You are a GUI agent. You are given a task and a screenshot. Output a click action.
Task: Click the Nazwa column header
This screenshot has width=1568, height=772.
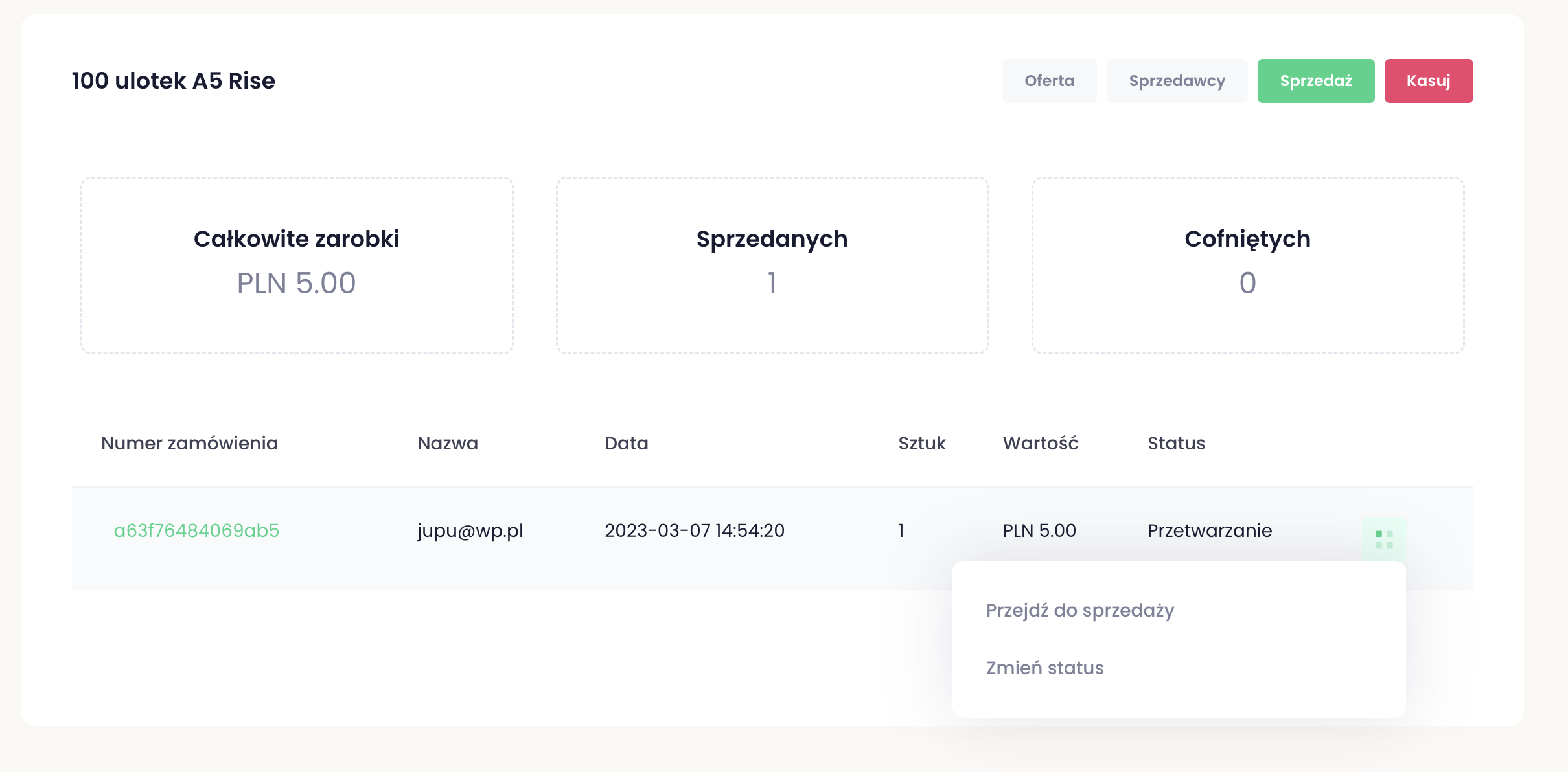[447, 443]
